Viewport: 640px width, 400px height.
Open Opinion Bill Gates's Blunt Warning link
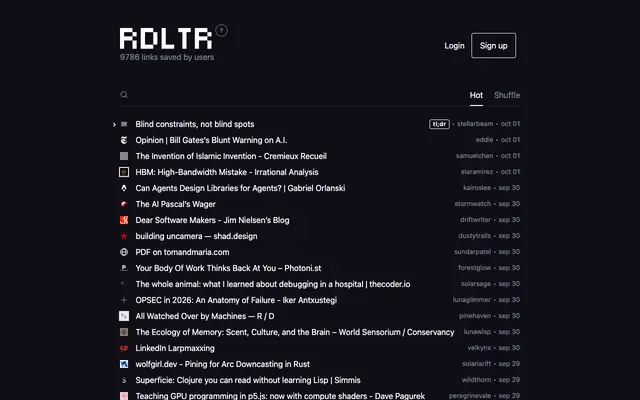tap(211, 140)
